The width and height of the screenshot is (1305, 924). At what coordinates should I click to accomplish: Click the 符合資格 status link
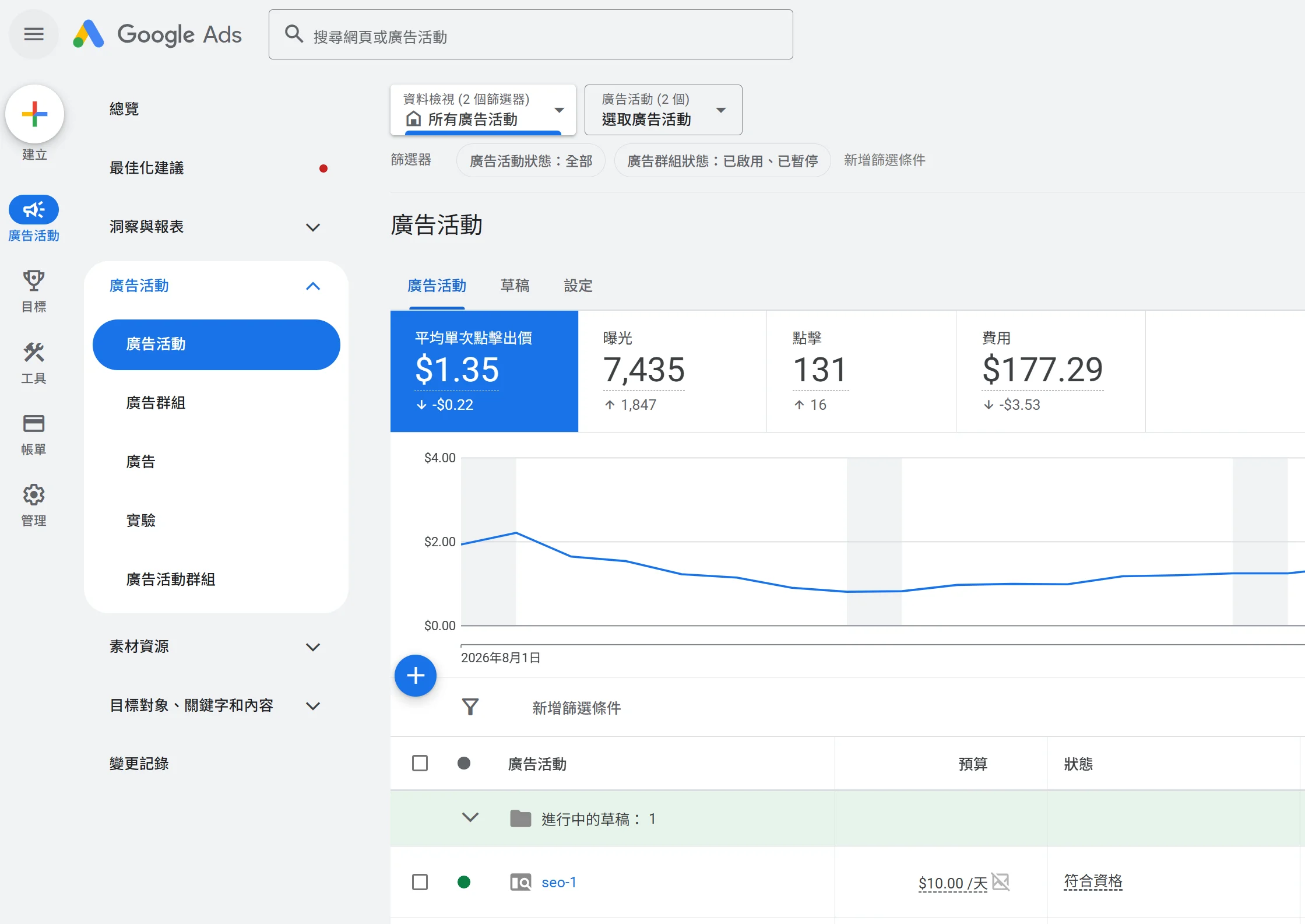[x=1093, y=881]
